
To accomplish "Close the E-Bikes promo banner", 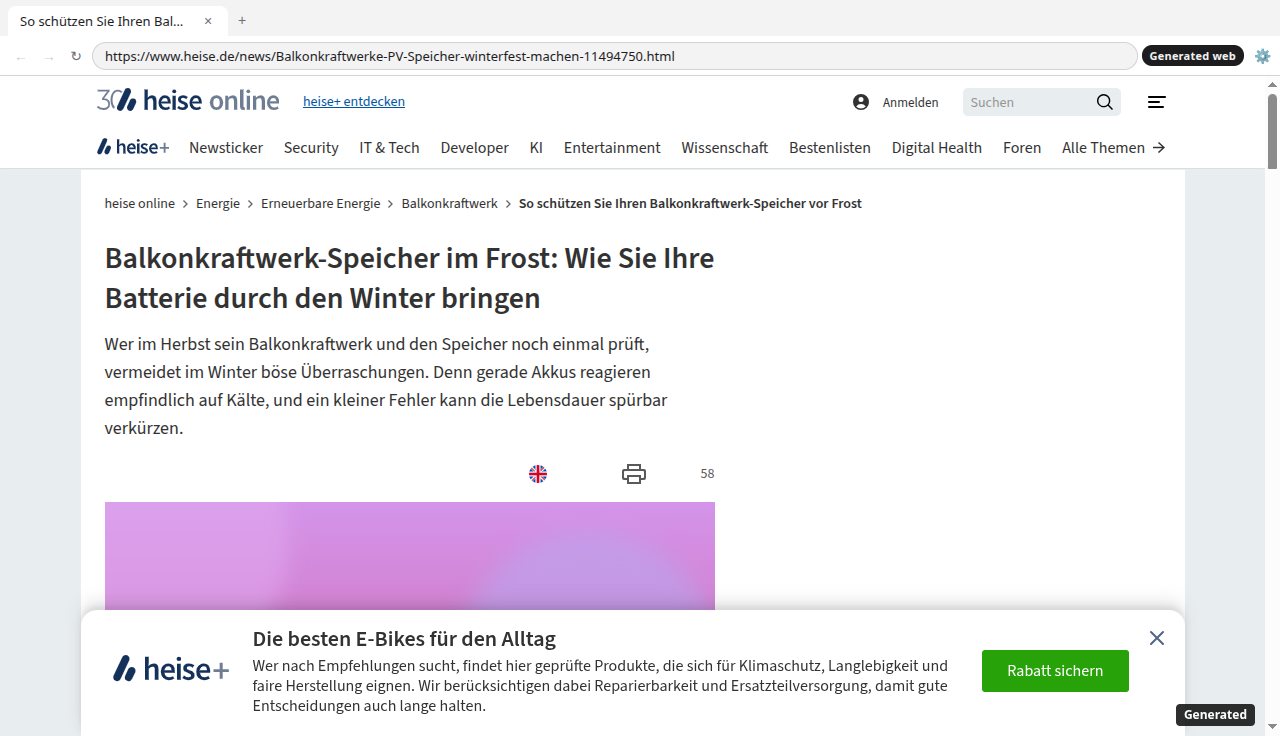I will pyautogui.click(x=1157, y=638).
